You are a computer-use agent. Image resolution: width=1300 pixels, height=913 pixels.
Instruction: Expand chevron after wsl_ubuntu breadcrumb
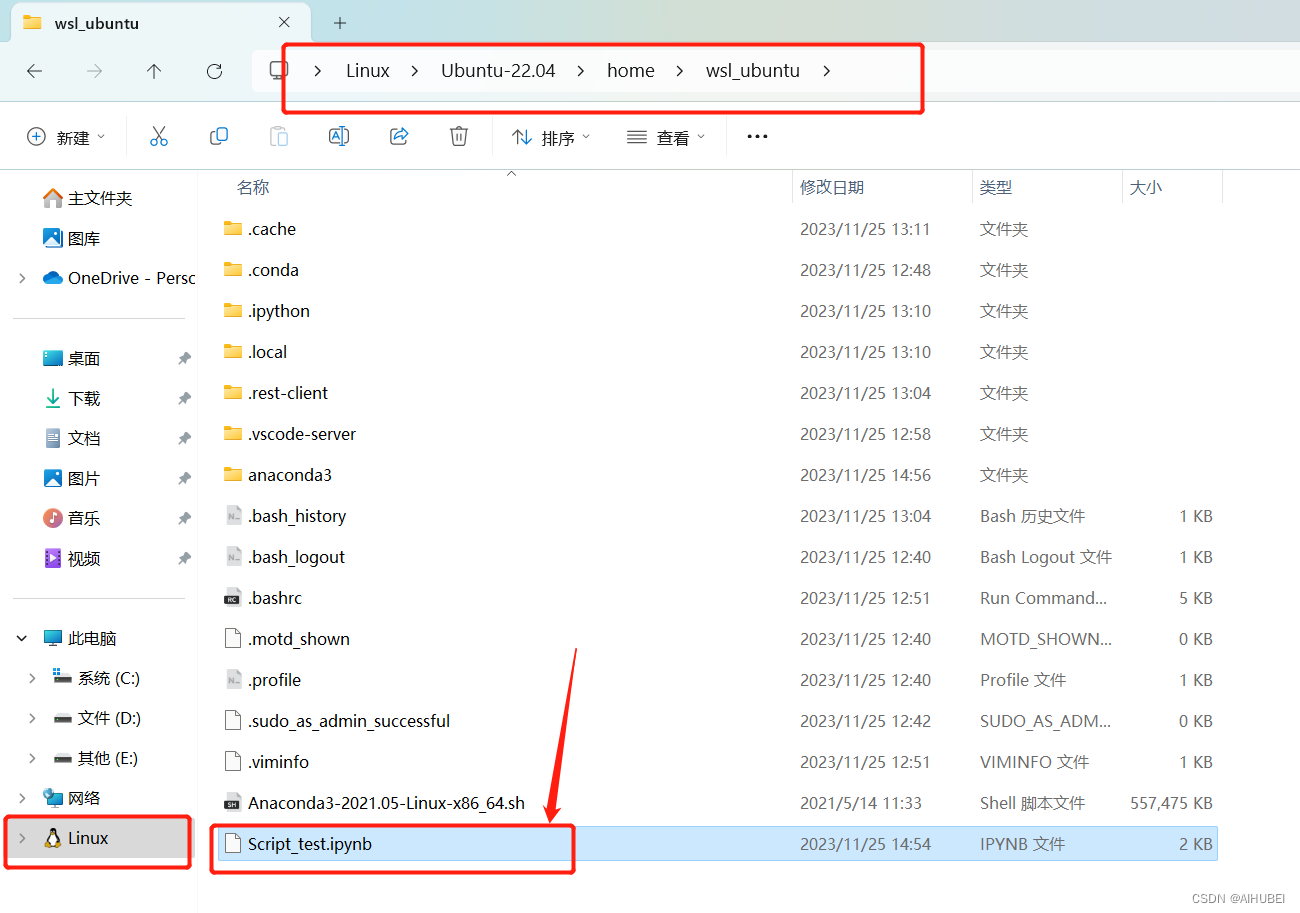pos(826,71)
